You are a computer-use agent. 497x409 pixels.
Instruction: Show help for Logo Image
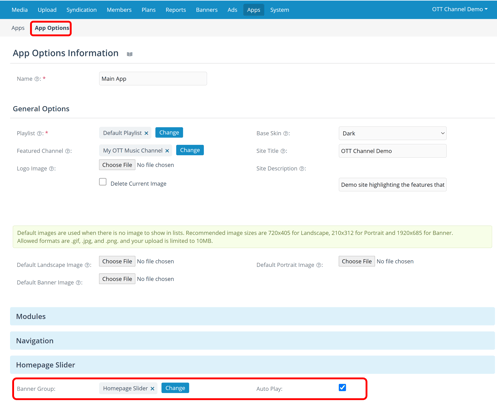(52, 169)
